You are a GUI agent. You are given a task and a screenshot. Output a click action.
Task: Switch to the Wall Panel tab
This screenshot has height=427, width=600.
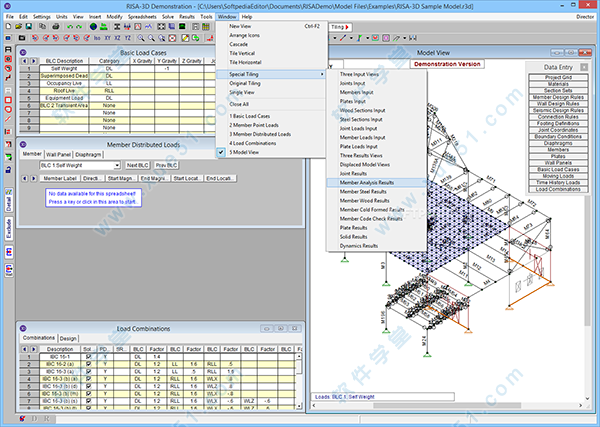pos(60,155)
